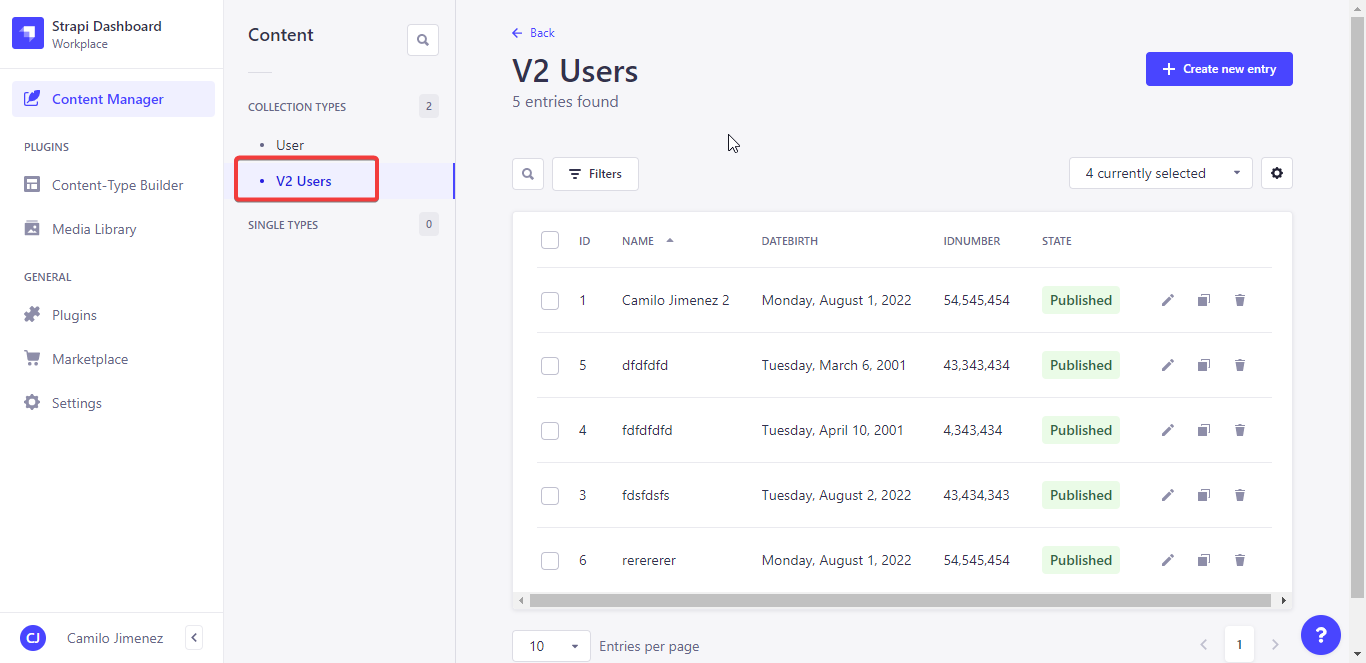
Task: Open the help bubble in the bottom corner
Action: coord(1321,635)
